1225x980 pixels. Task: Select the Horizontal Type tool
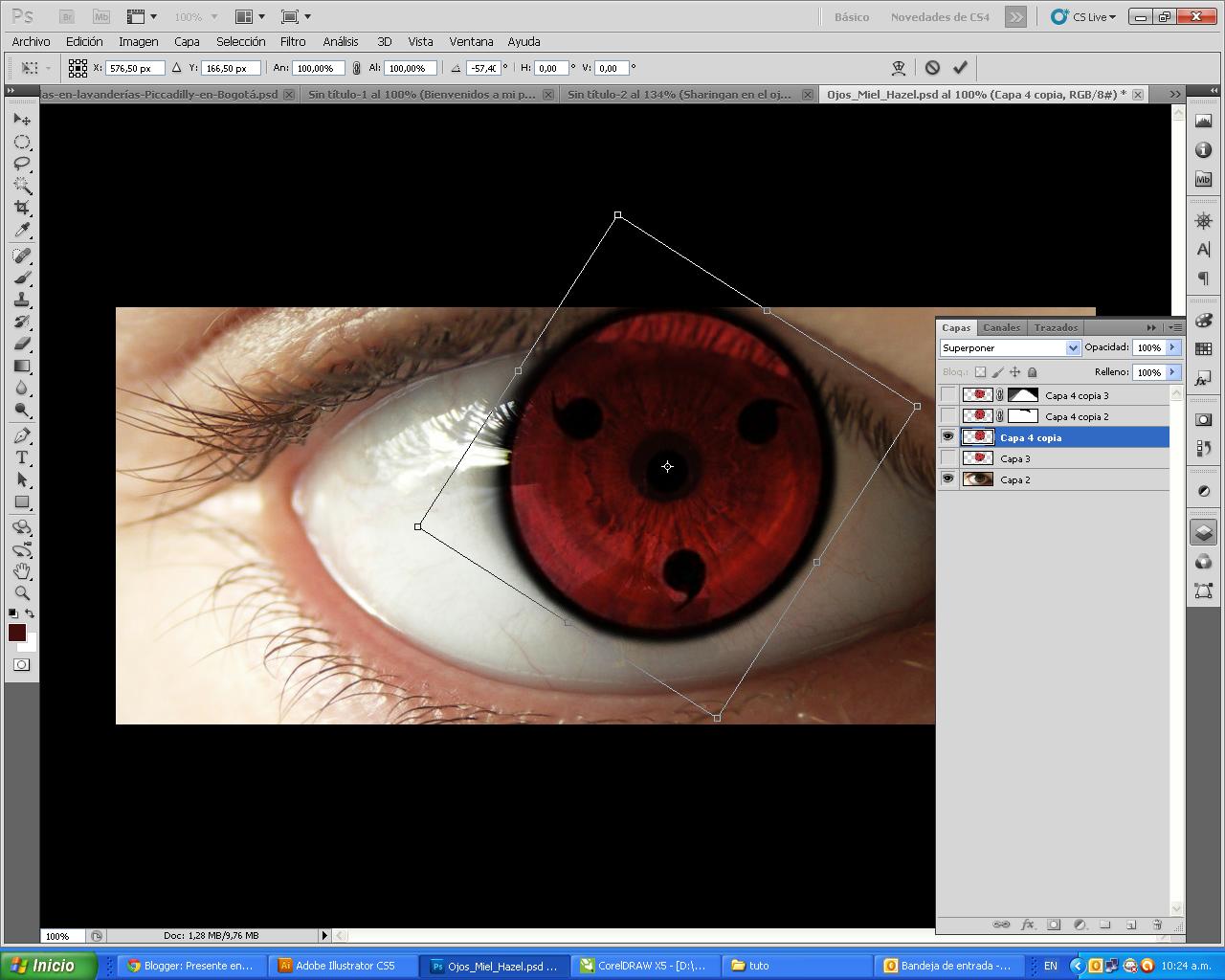pyautogui.click(x=22, y=457)
